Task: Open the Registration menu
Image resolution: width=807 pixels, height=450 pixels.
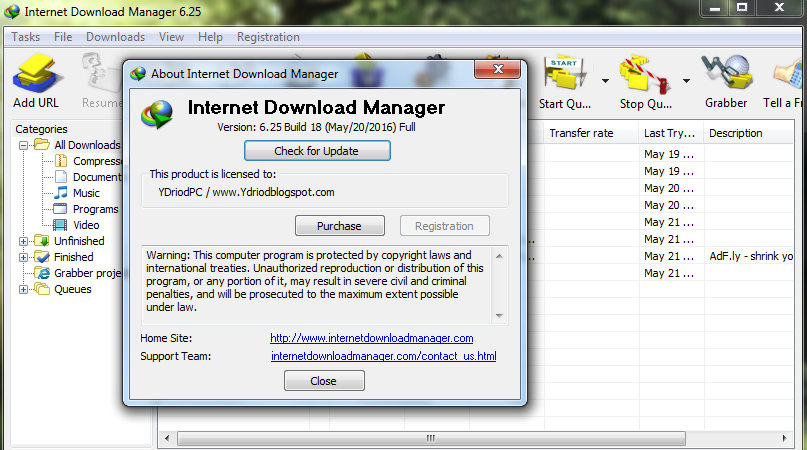Action: point(268,37)
